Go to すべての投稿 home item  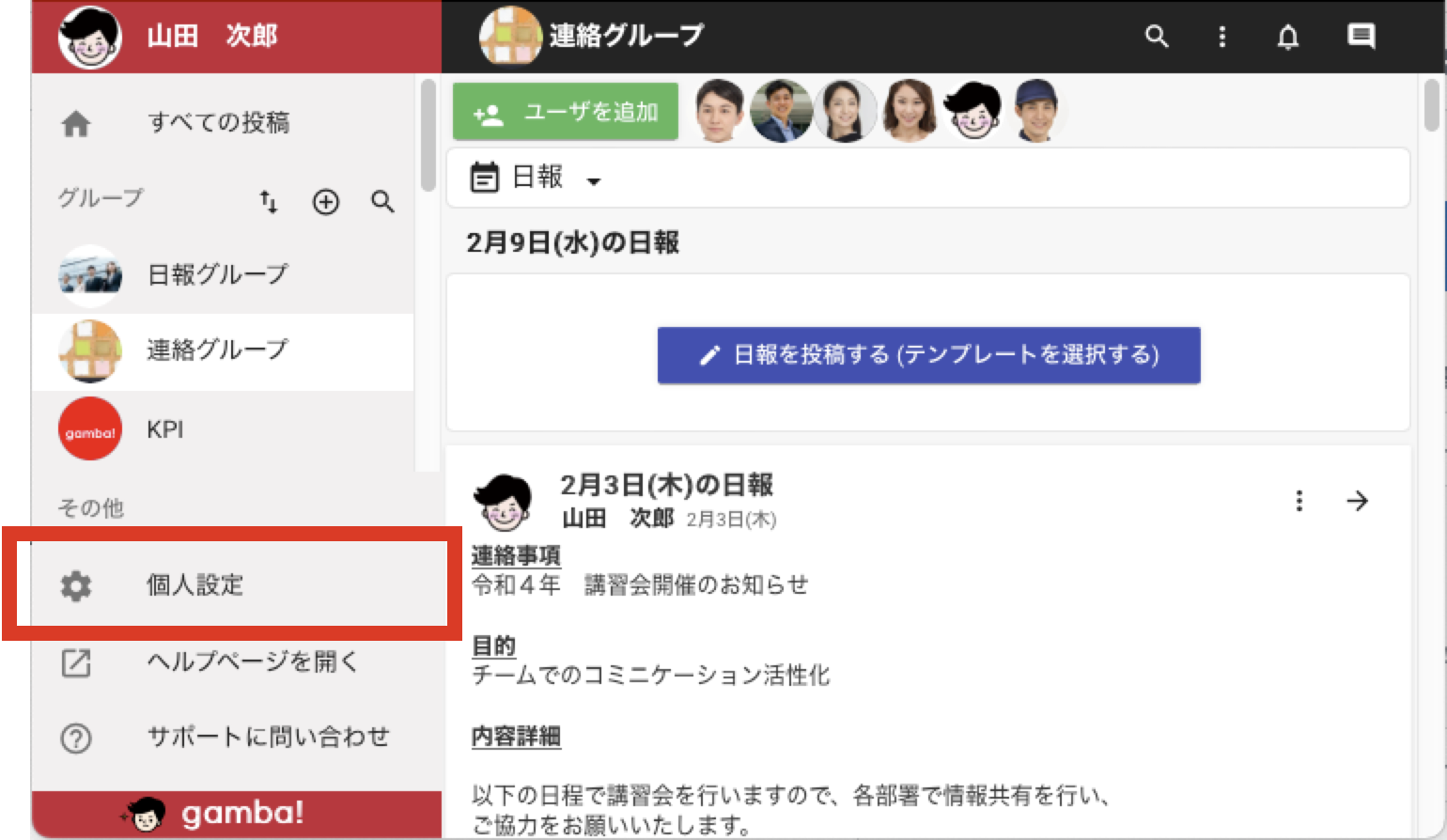click(x=223, y=122)
